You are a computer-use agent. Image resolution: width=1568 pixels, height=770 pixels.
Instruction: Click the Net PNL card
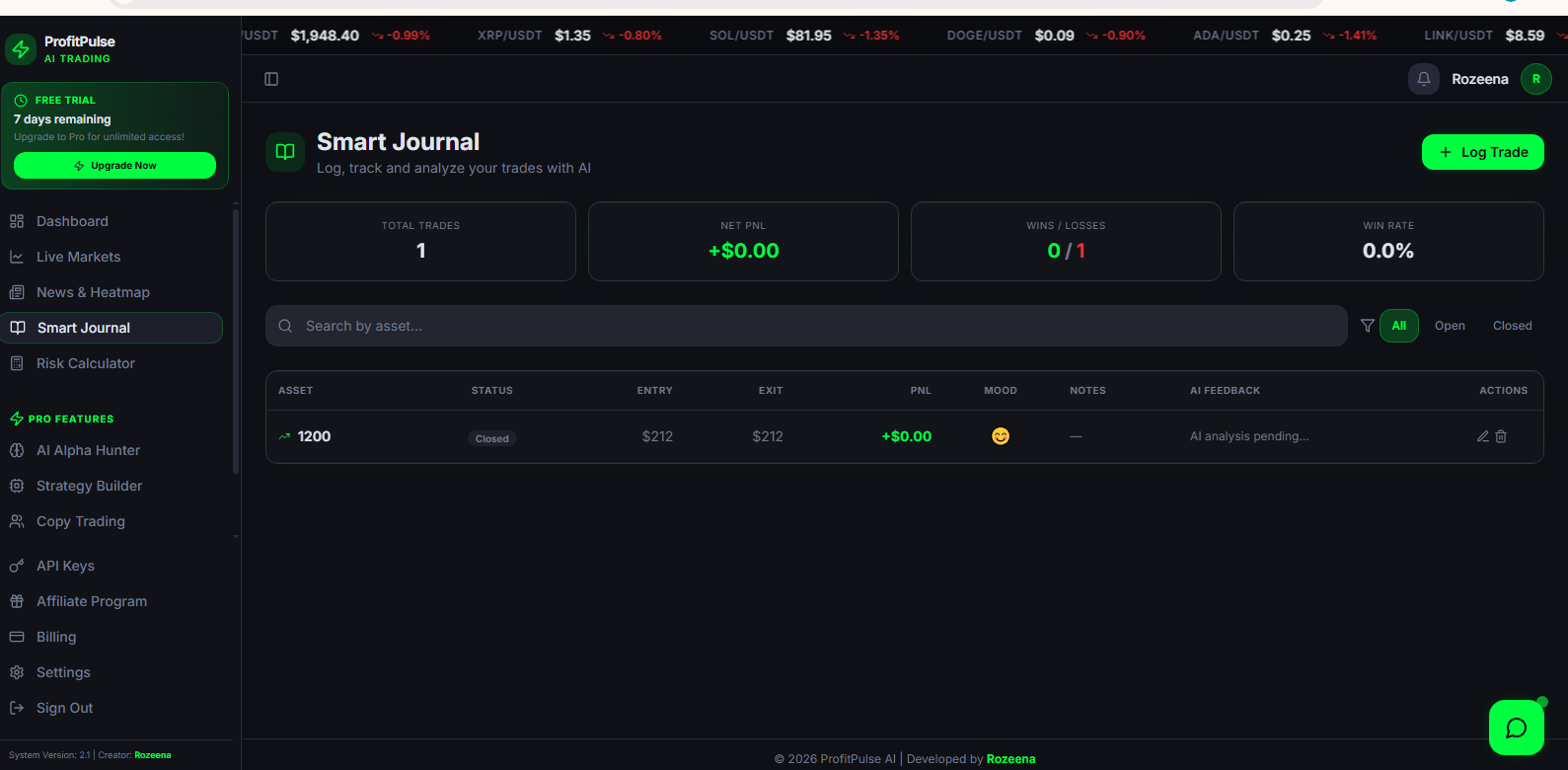pos(743,242)
